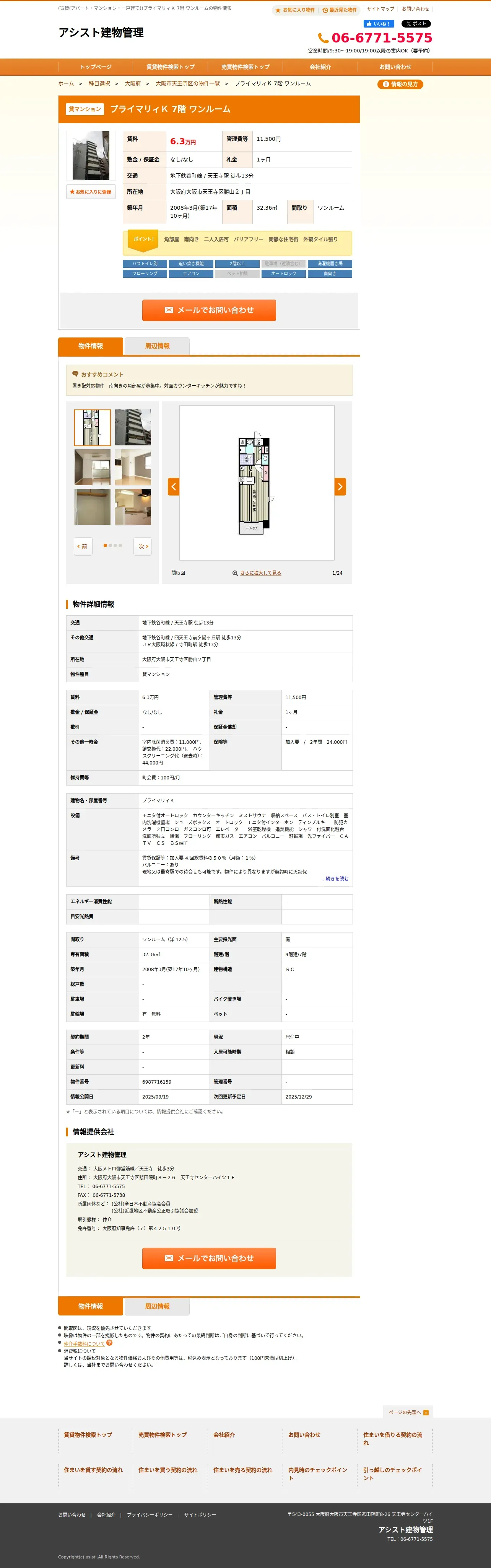Click the large floor plan image
Viewport: 491px width, 1568px height.
(x=256, y=483)
